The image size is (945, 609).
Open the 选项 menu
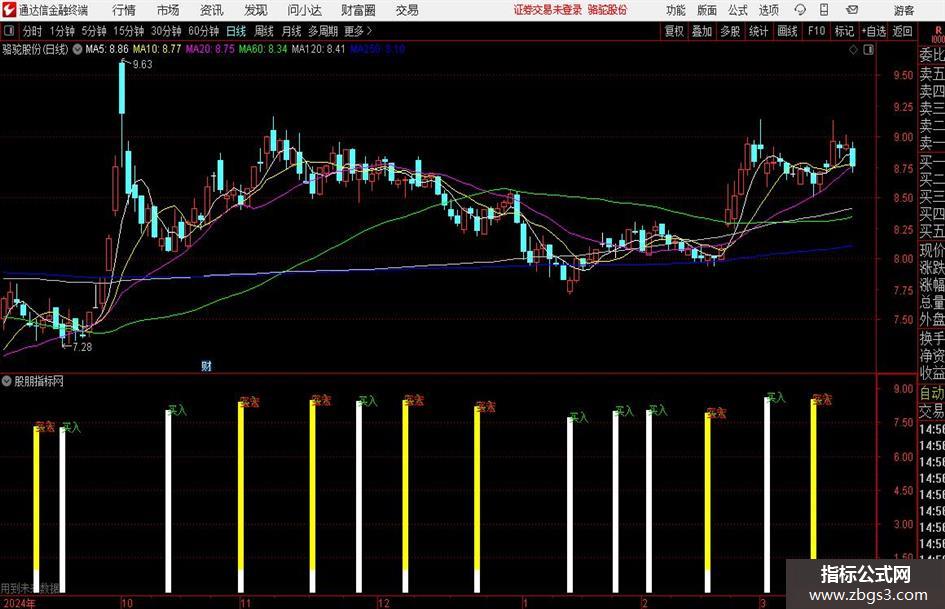tap(768, 10)
